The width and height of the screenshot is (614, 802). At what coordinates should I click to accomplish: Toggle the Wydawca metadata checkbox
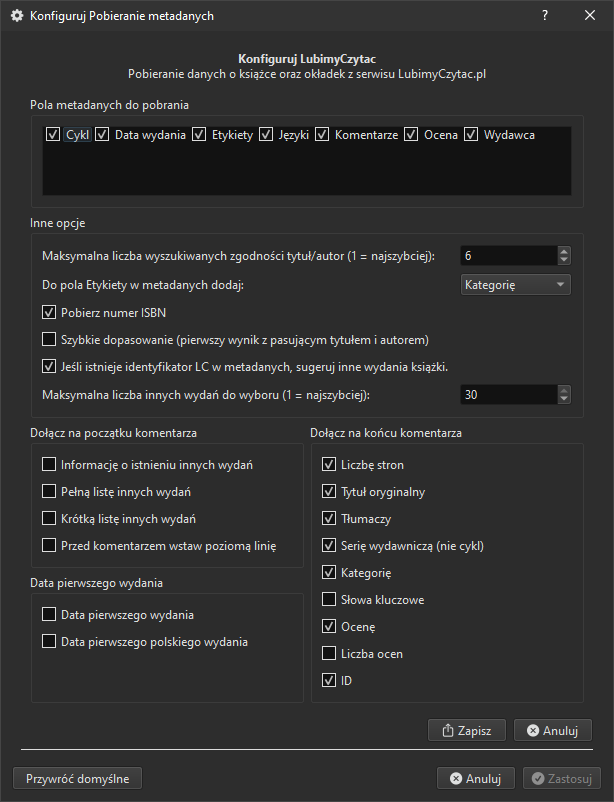coord(471,134)
